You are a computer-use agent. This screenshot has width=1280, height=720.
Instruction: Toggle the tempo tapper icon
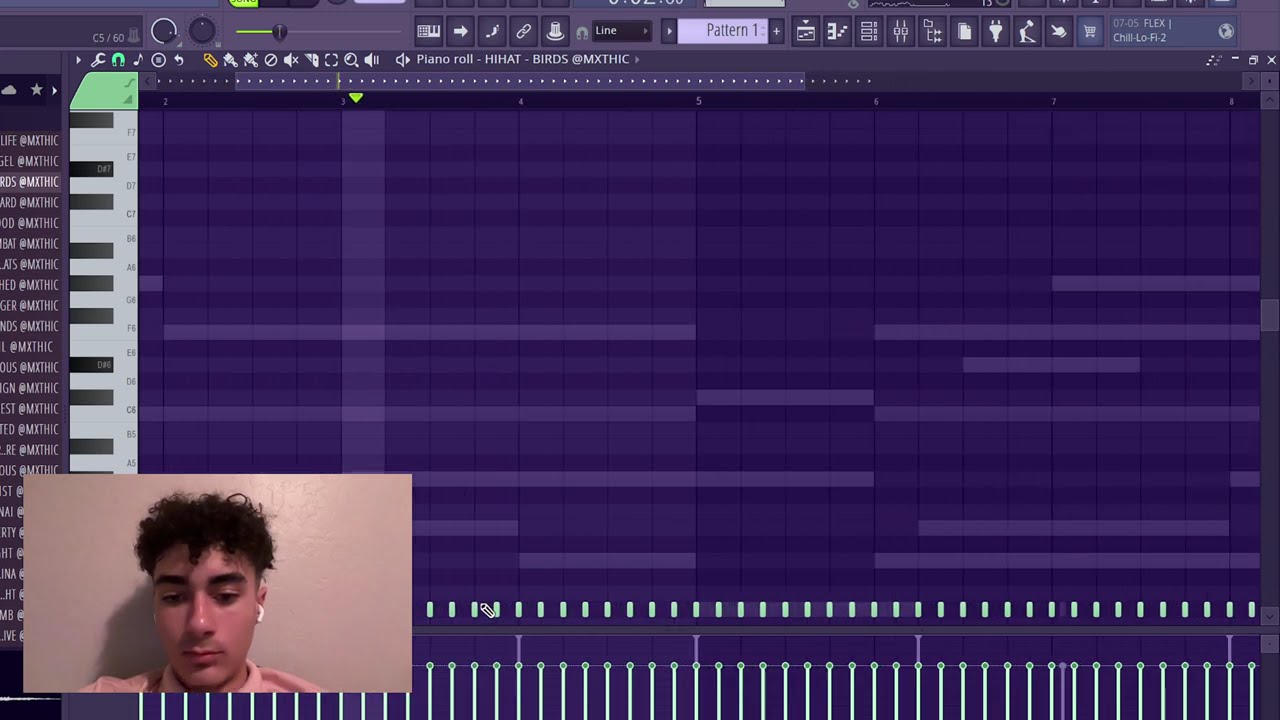coord(1027,31)
